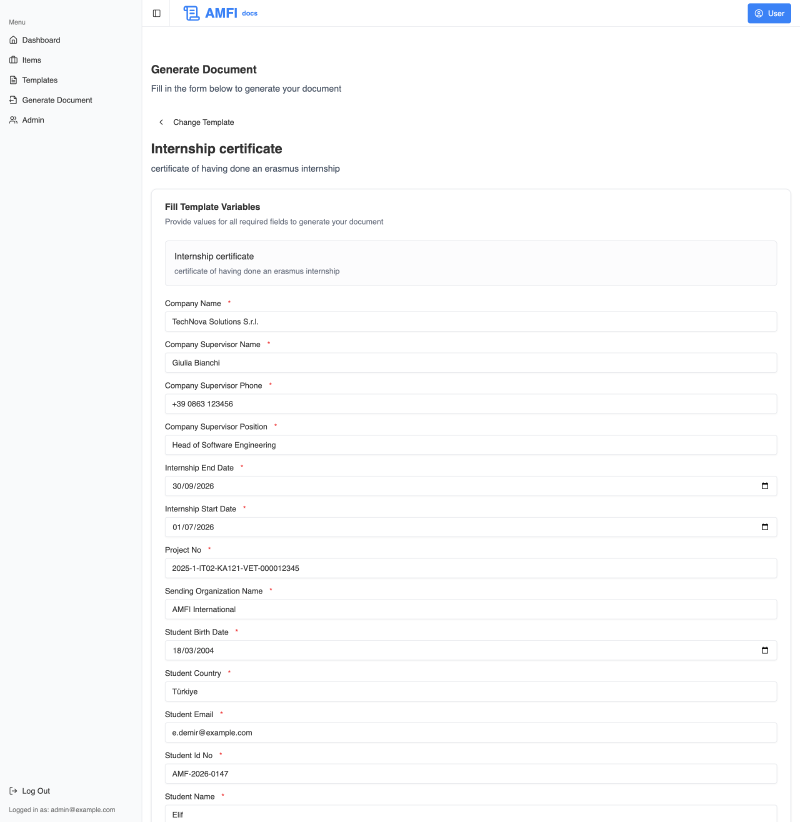Click 'Fill in the form below' subtitle
Image resolution: width=800 pixels, height=822 pixels.
(246, 89)
